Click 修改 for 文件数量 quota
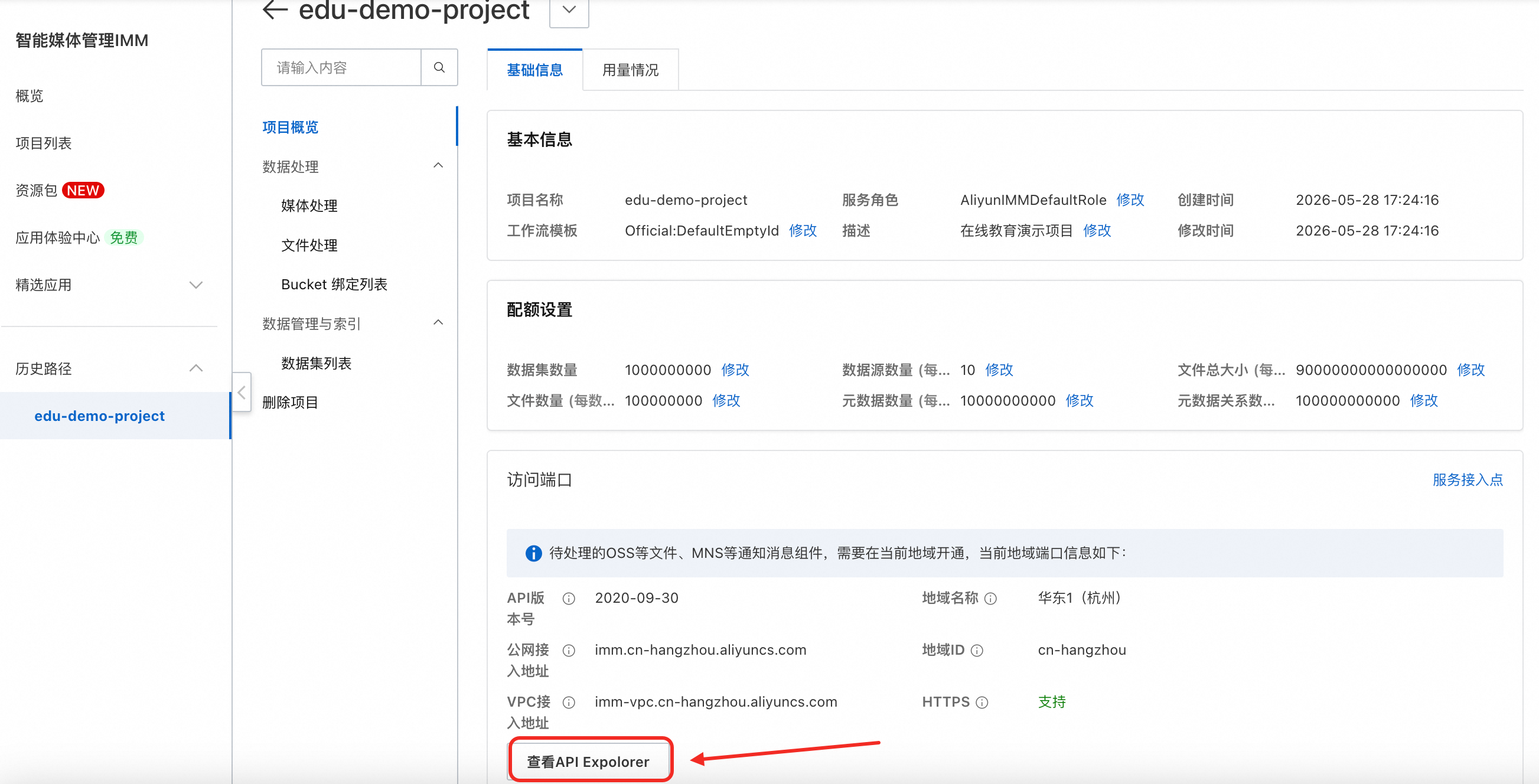This screenshot has width=1539, height=784. pos(726,400)
